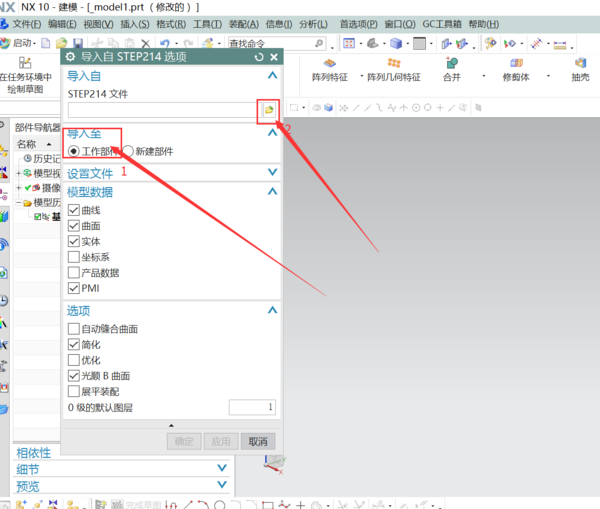Collapse dialog with small triangle above buttons
600x509 pixels.
click(171, 425)
